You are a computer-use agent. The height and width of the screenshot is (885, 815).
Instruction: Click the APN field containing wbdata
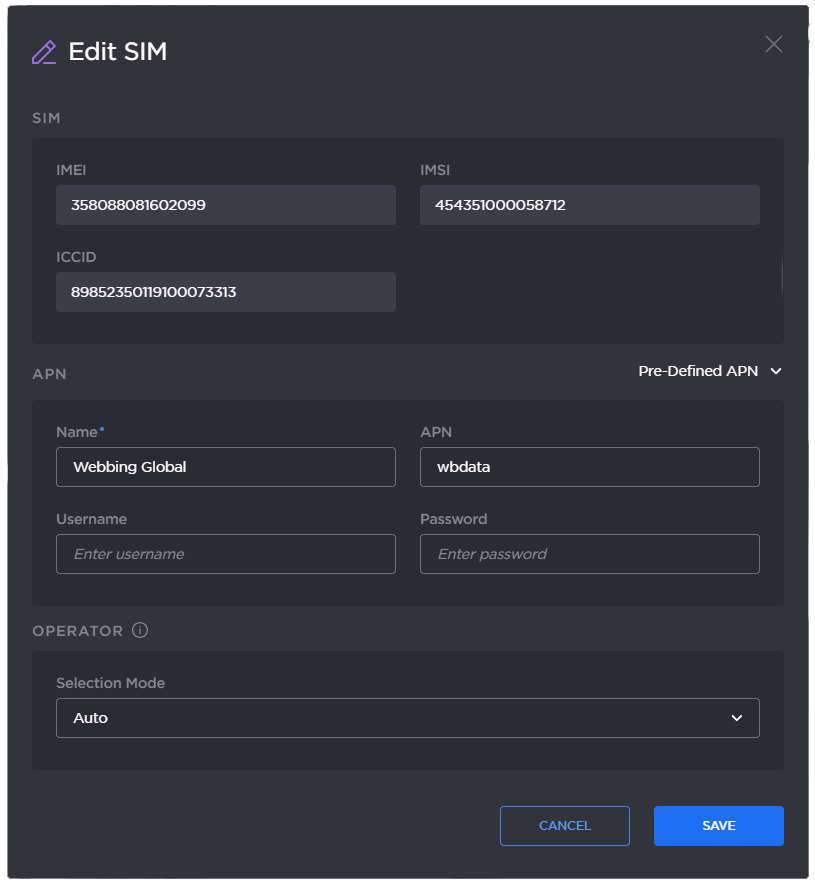click(589, 466)
